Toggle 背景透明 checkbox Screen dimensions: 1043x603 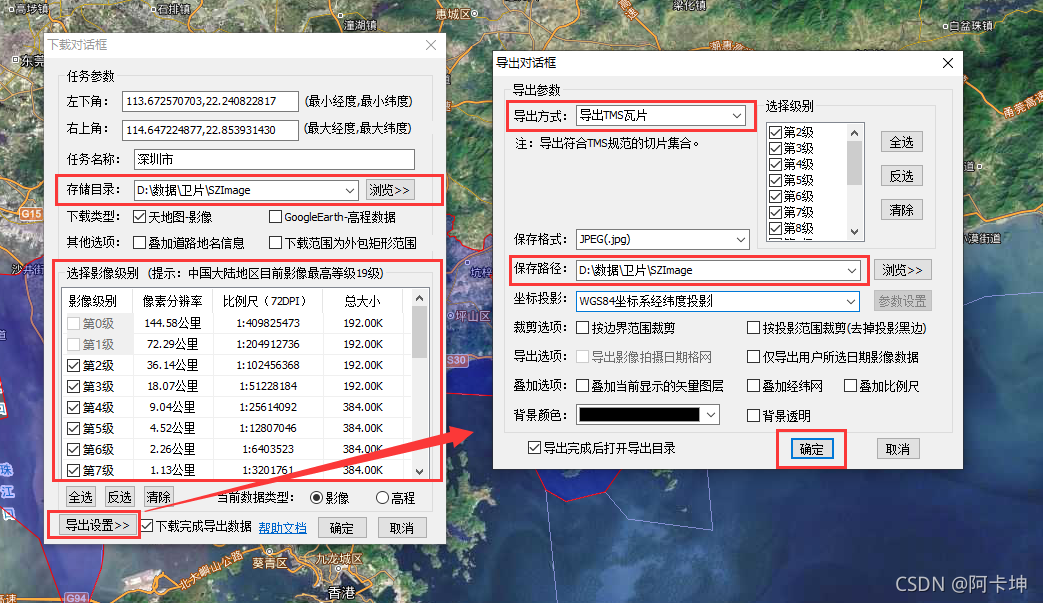(754, 416)
